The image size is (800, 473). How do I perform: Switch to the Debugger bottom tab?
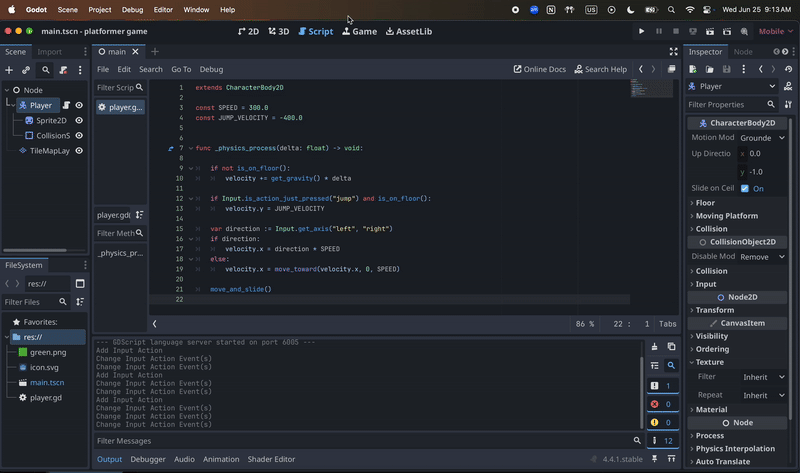148,459
